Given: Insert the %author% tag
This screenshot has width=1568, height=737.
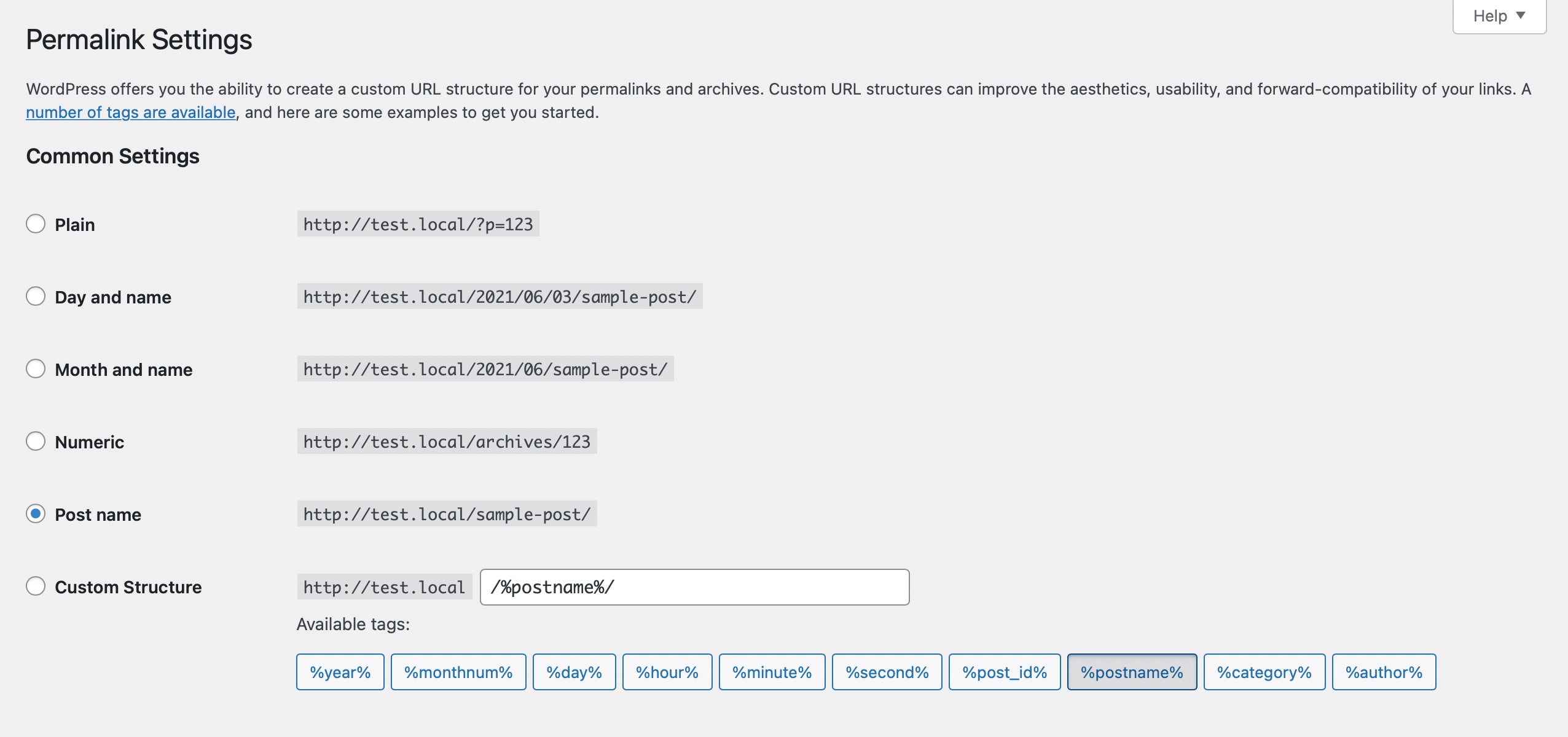Looking at the screenshot, I should [x=1383, y=671].
